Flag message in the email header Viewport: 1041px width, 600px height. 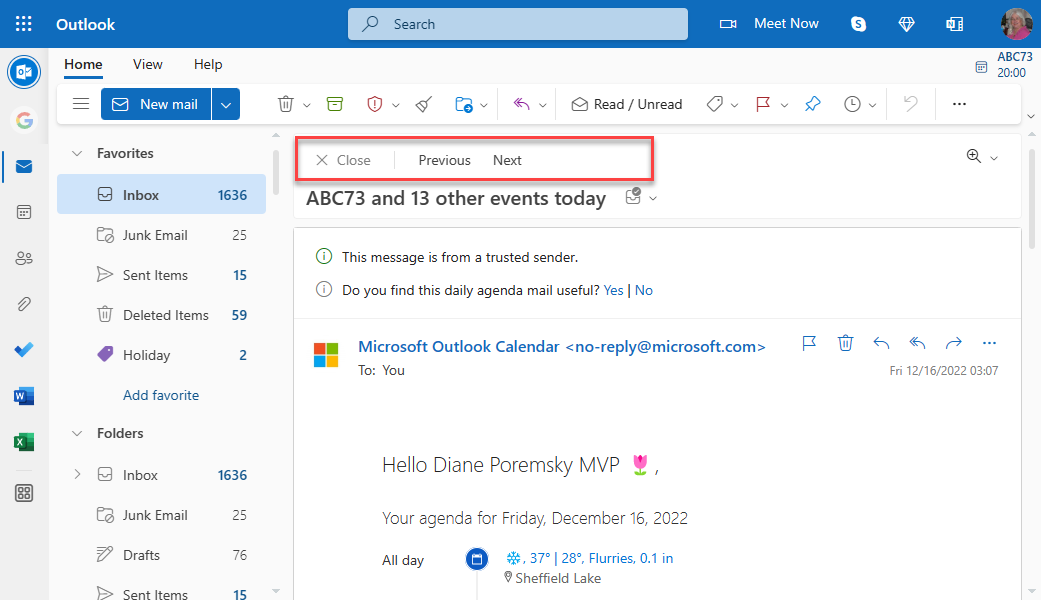809,343
